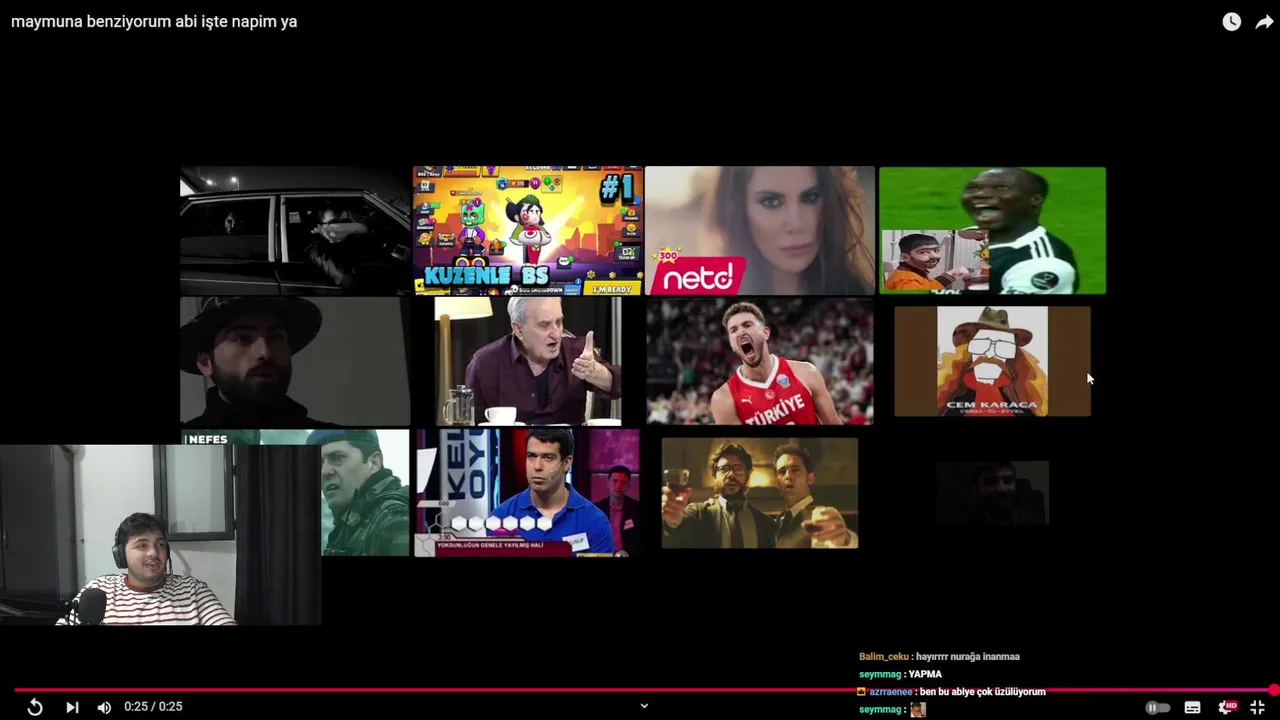Viewport: 1280px width, 720px height.
Task: Select the two men toasting thumbnail
Action: tap(760, 493)
